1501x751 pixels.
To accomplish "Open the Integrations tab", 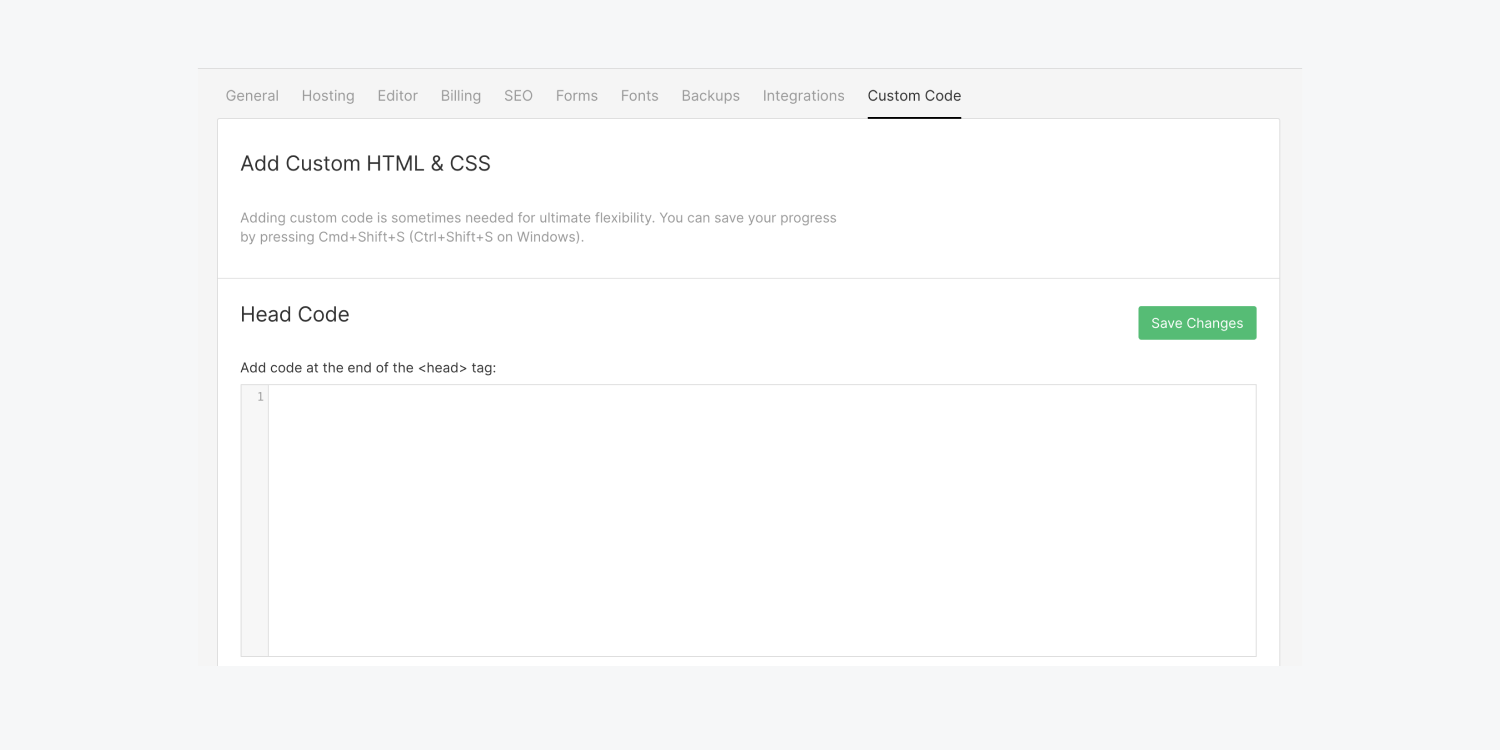I will coord(804,96).
